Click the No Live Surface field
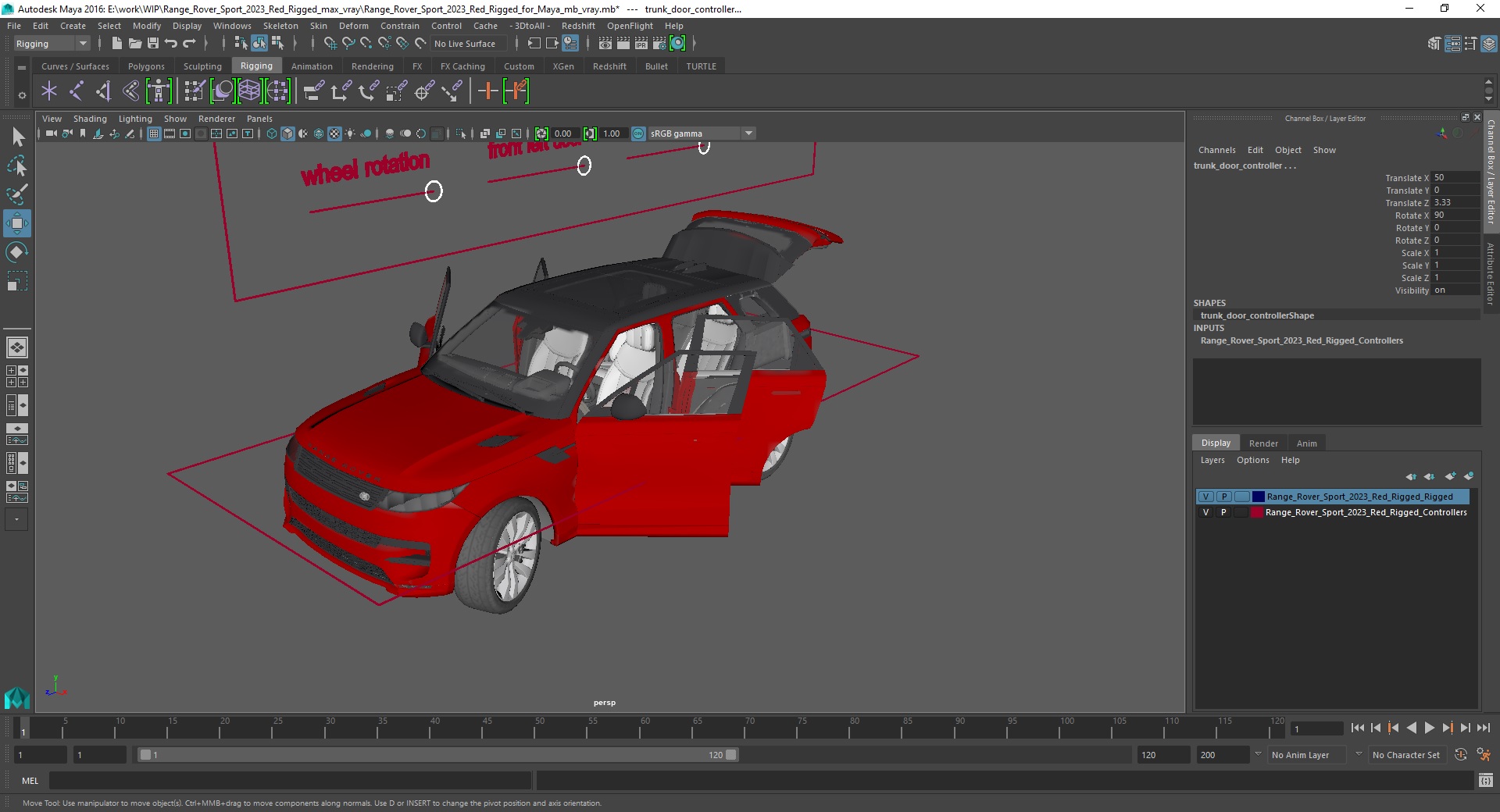Viewport: 1500px width, 812px height. click(467, 44)
